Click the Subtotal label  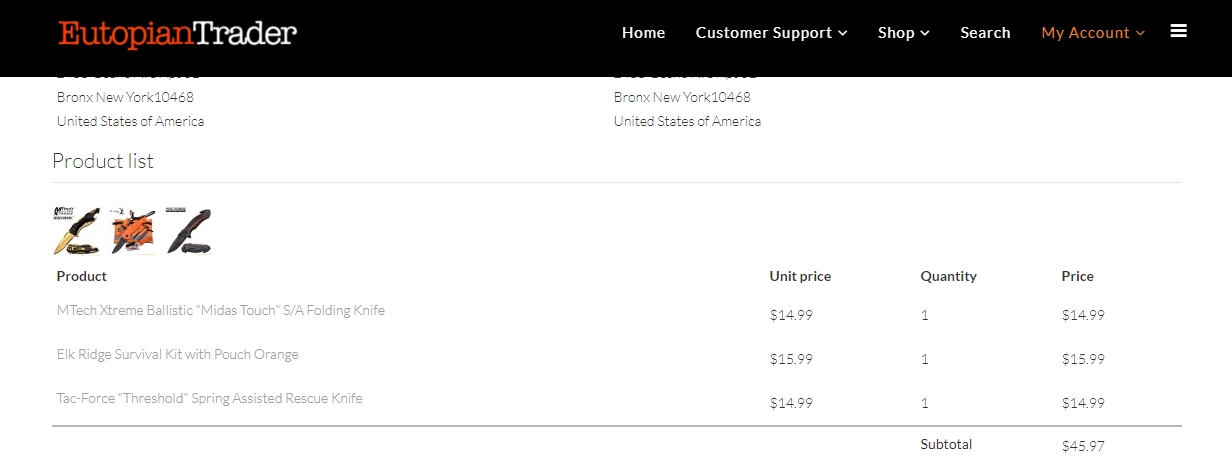coord(946,444)
